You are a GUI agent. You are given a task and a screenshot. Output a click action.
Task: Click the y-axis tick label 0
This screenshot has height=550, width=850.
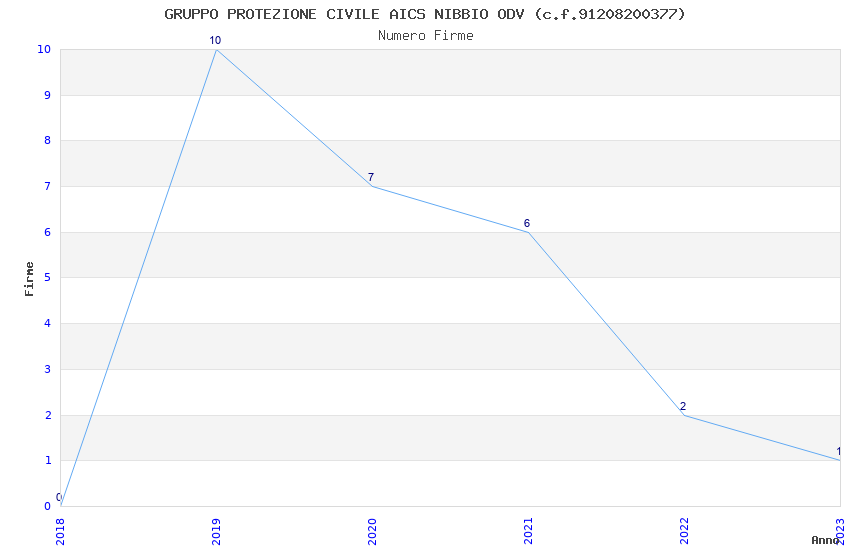(48, 507)
